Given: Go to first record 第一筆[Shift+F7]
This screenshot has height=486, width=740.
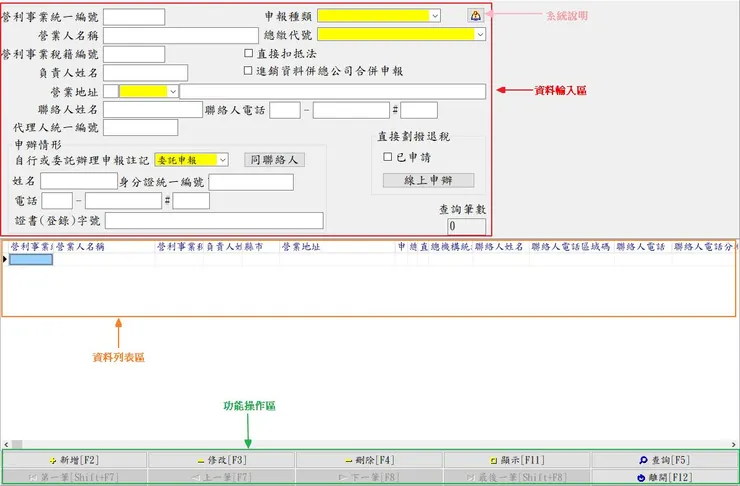Looking at the screenshot, I should (75, 477).
